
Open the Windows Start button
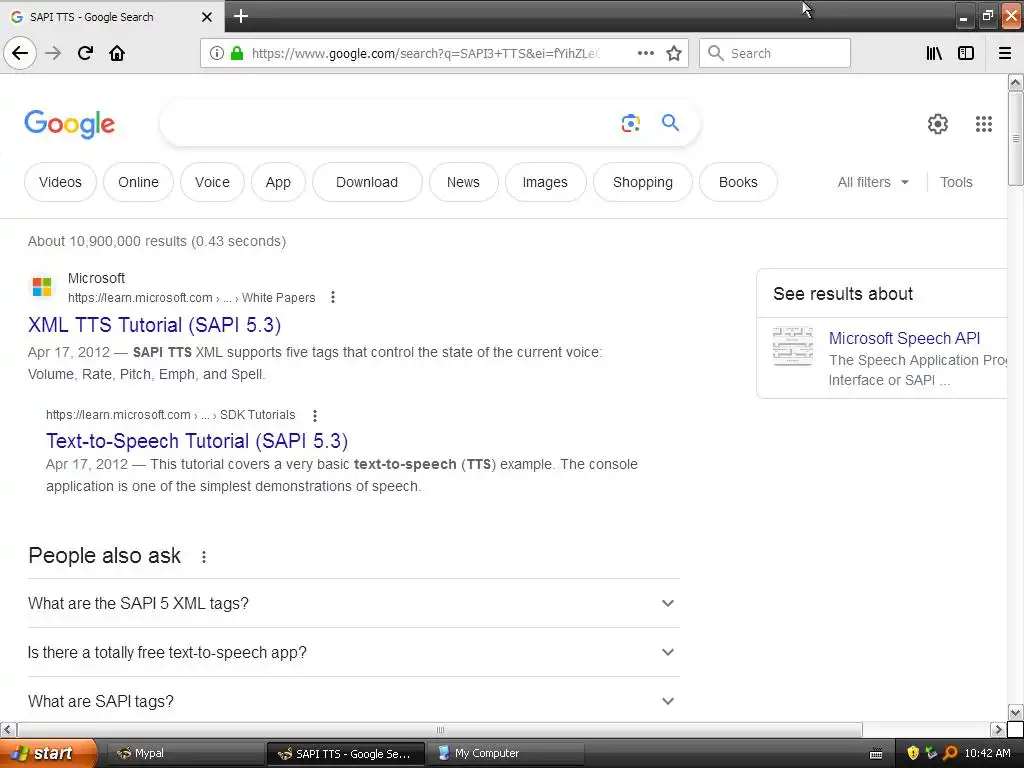click(48, 754)
